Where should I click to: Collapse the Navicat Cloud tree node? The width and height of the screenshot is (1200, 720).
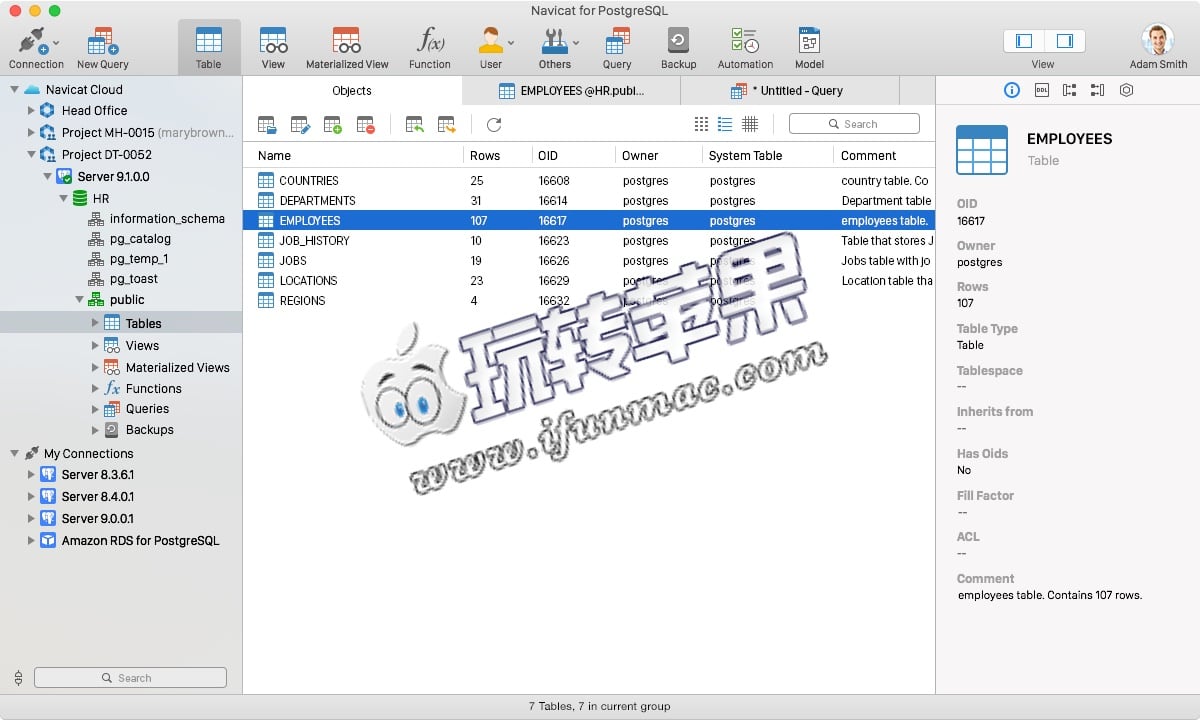pos(14,89)
